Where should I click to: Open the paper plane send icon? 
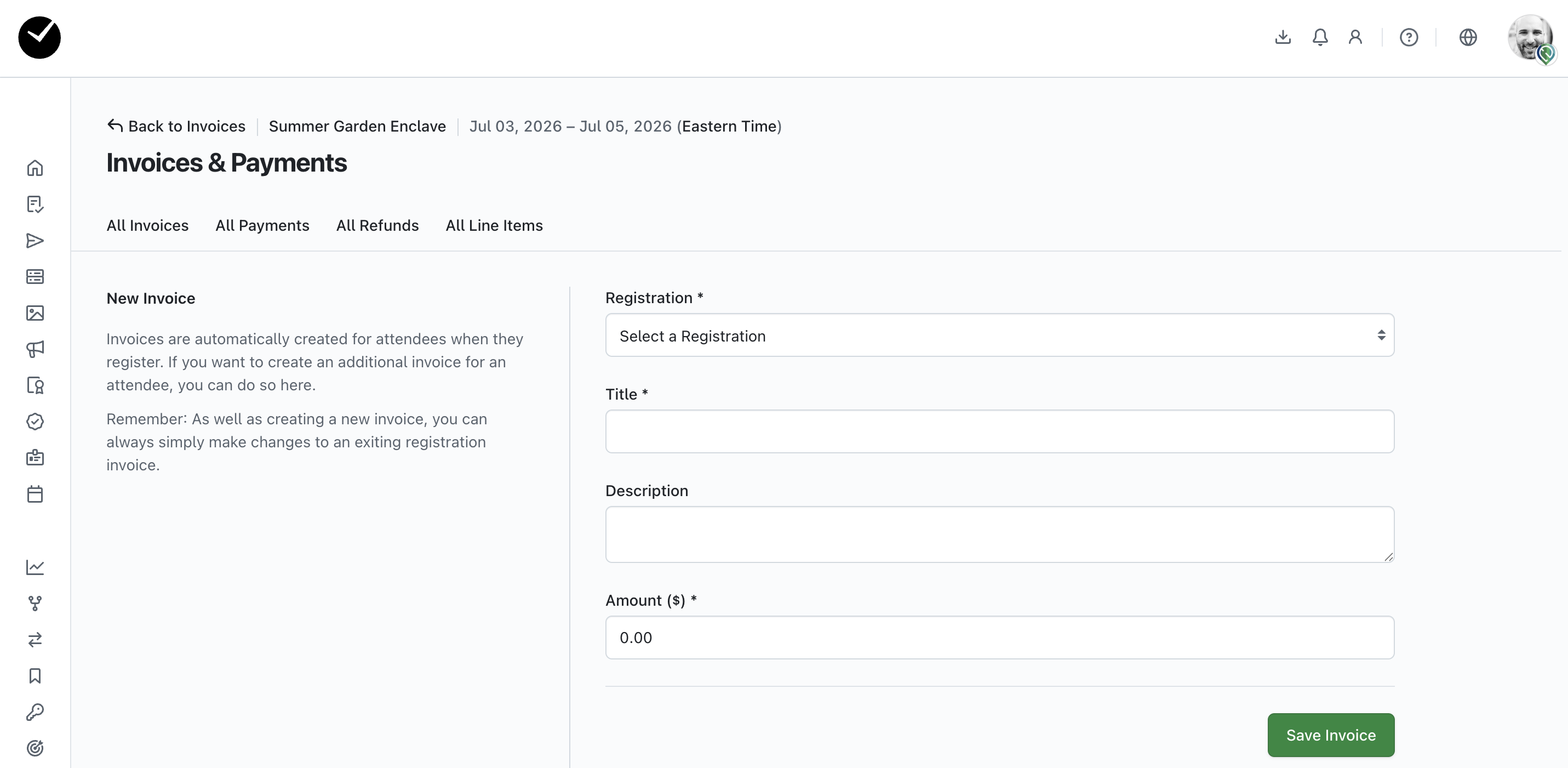(x=35, y=241)
